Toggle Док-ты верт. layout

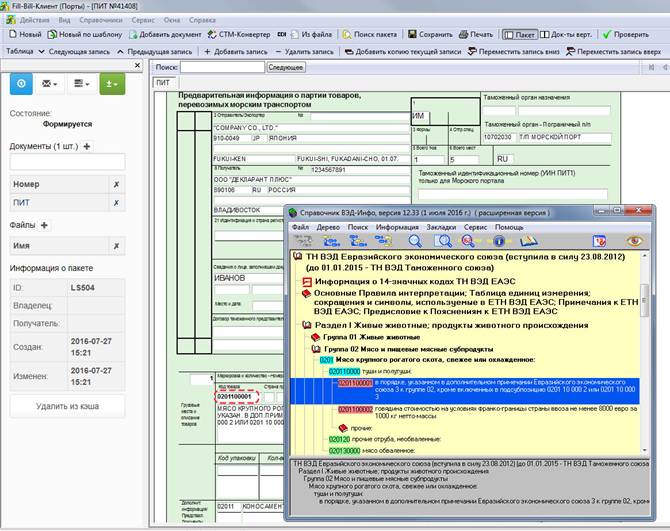(x=566, y=34)
